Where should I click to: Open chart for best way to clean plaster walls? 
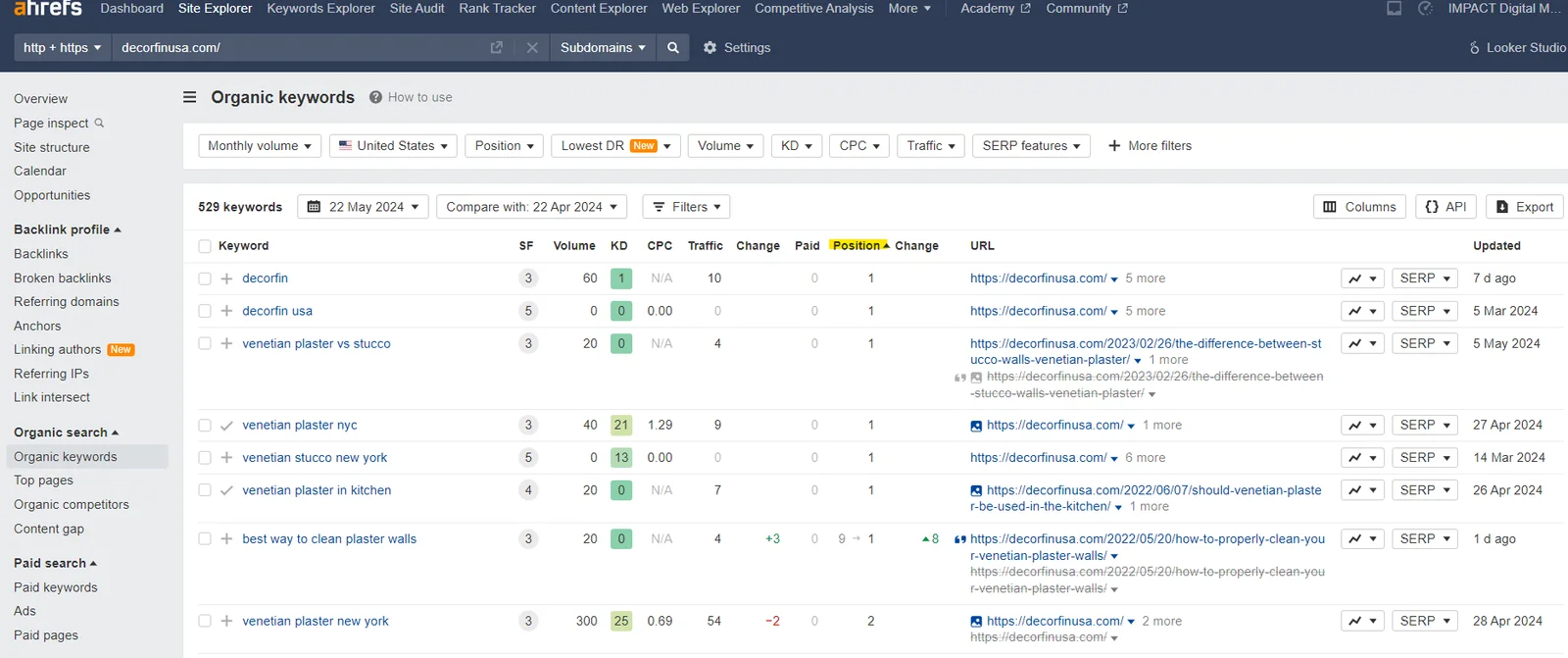click(x=1362, y=538)
